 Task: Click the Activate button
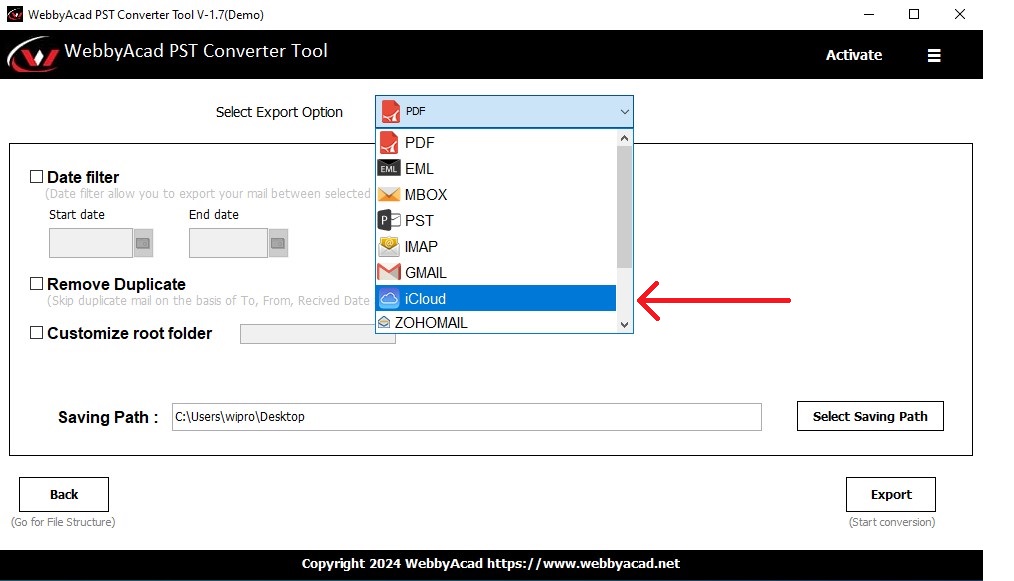(x=854, y=55)
